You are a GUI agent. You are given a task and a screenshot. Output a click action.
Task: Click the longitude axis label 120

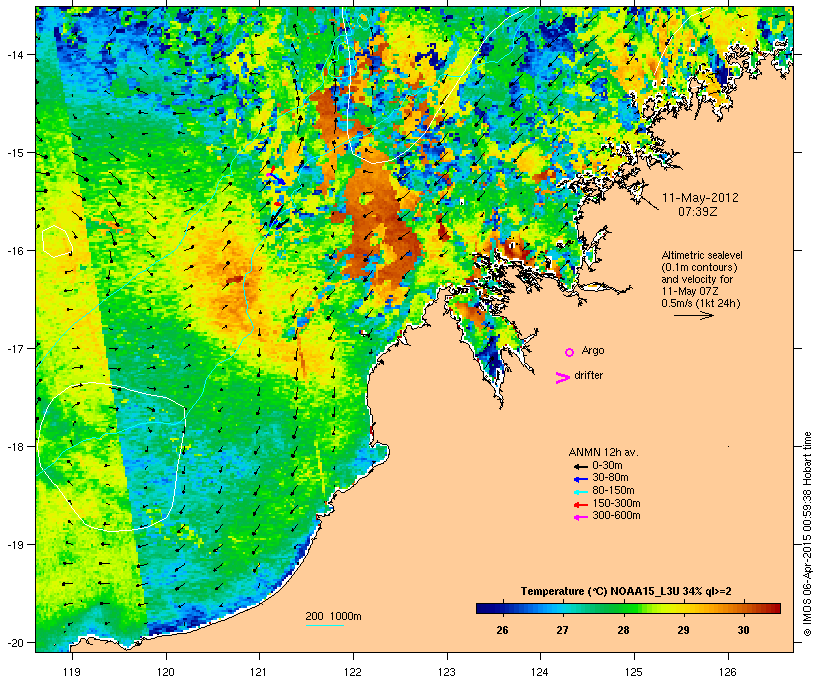click(166, 672)
